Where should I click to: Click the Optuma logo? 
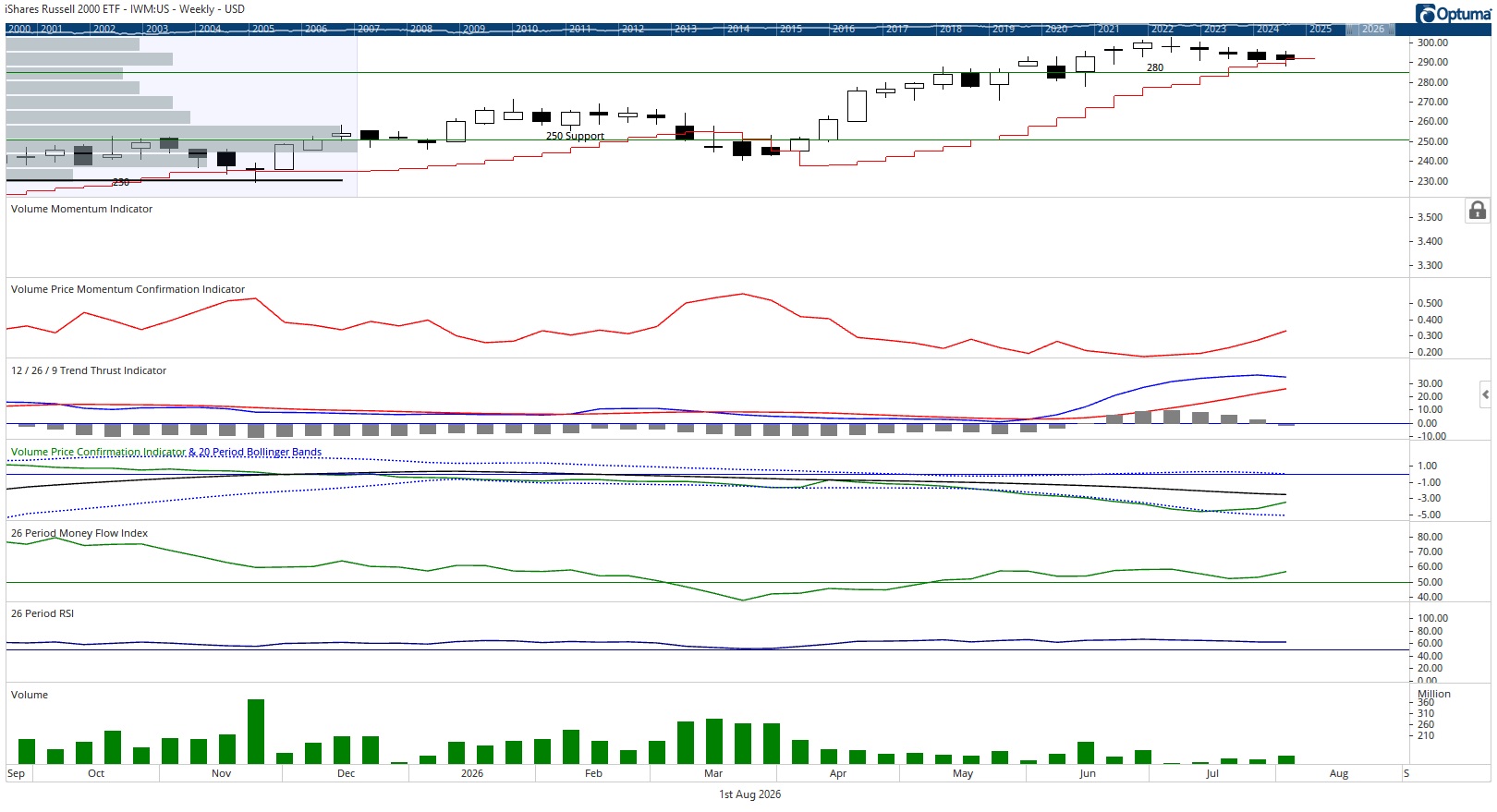tap(1453, 13)
